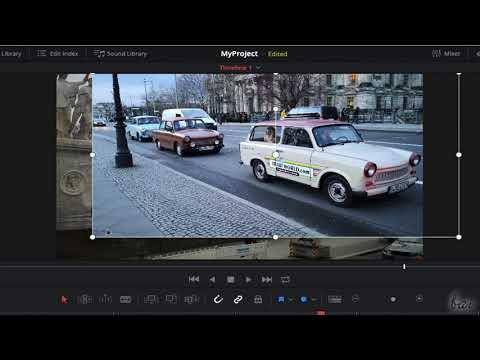Add a blue marker

[304, 299]
